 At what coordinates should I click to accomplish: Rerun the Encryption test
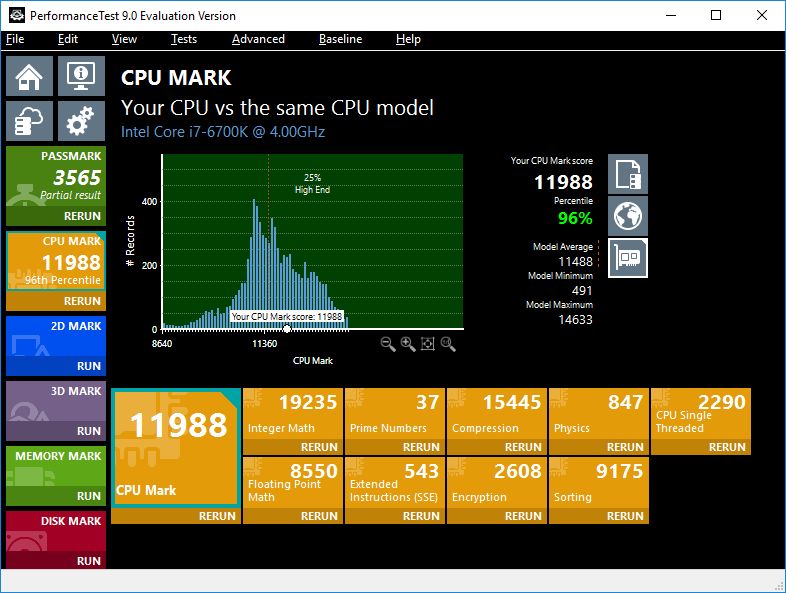point(497,516)
